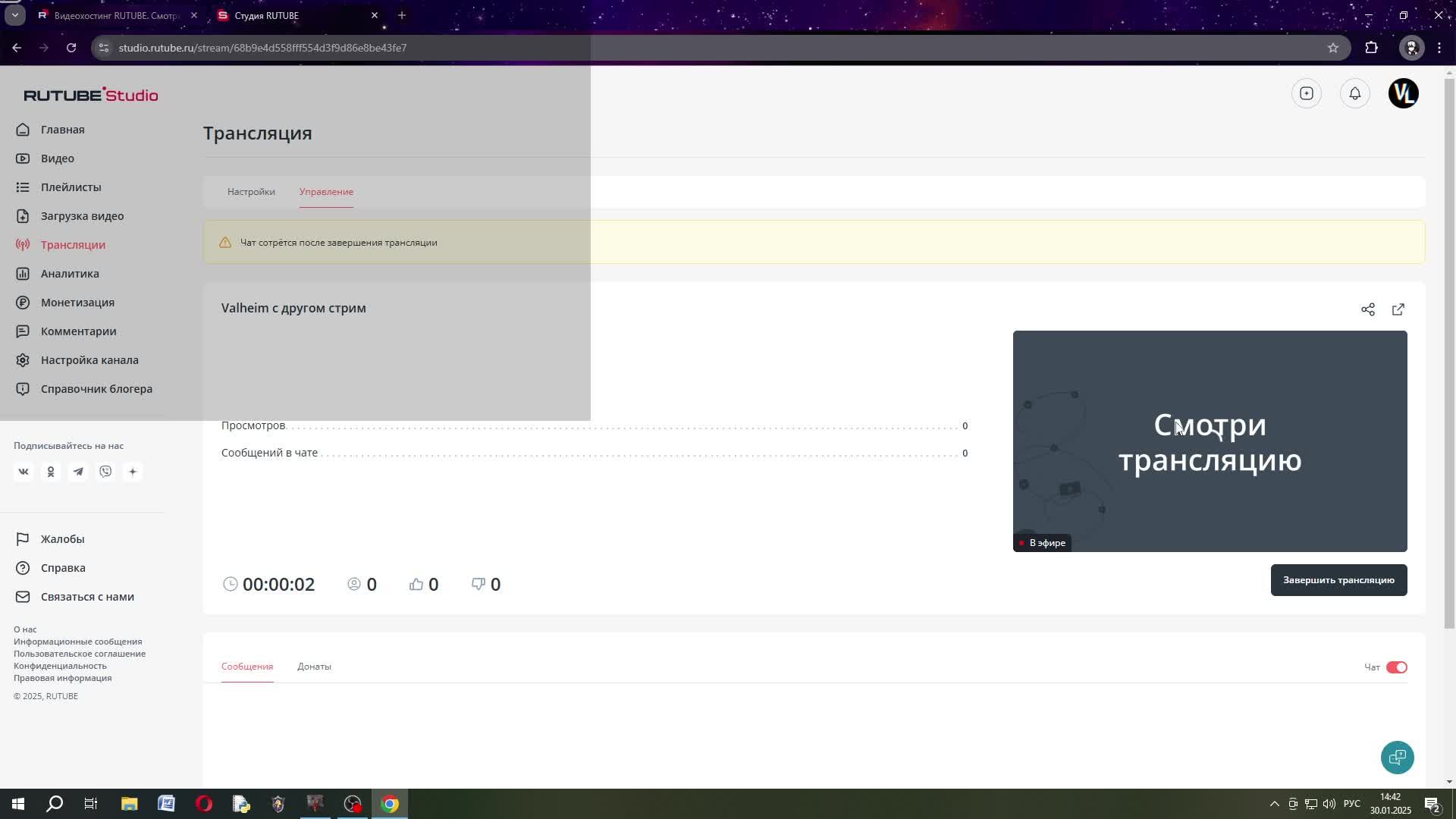Open Opera from the Windows taskbar
The image size is (1456, 819).
tap(204, 804)
